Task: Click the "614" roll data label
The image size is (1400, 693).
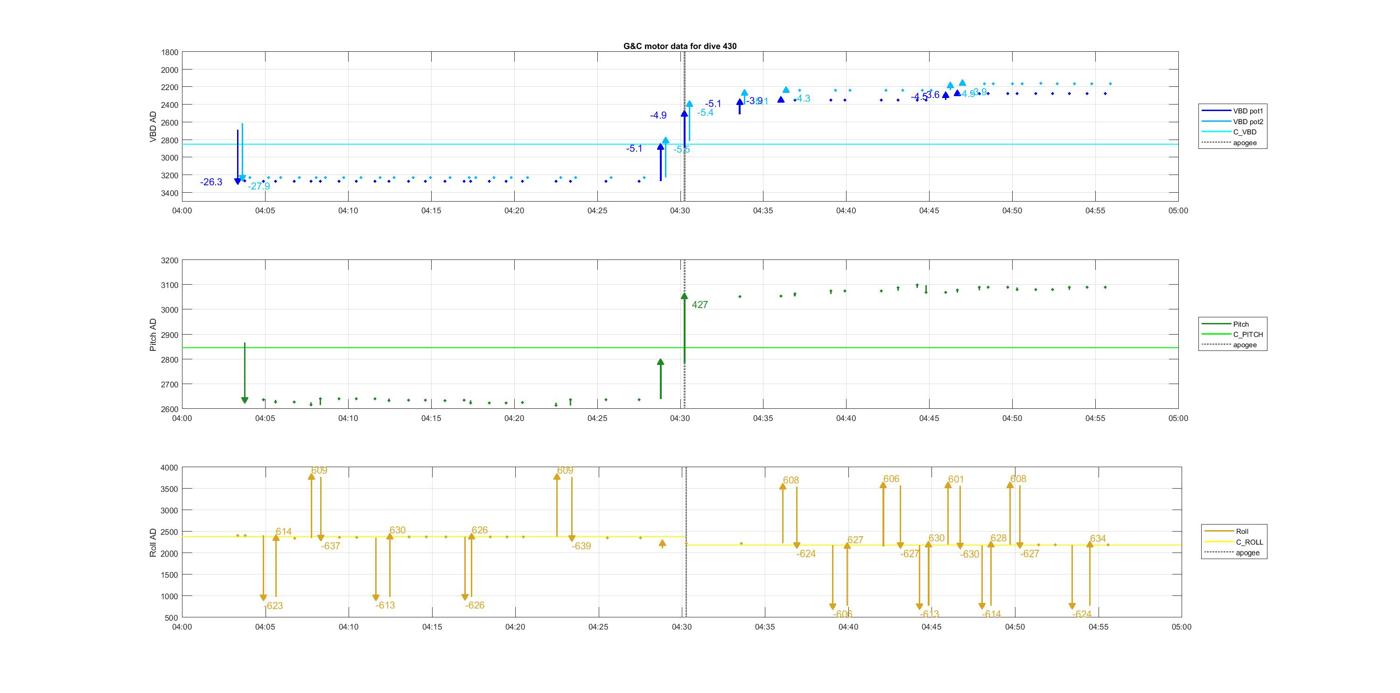Action: [284, 532]
